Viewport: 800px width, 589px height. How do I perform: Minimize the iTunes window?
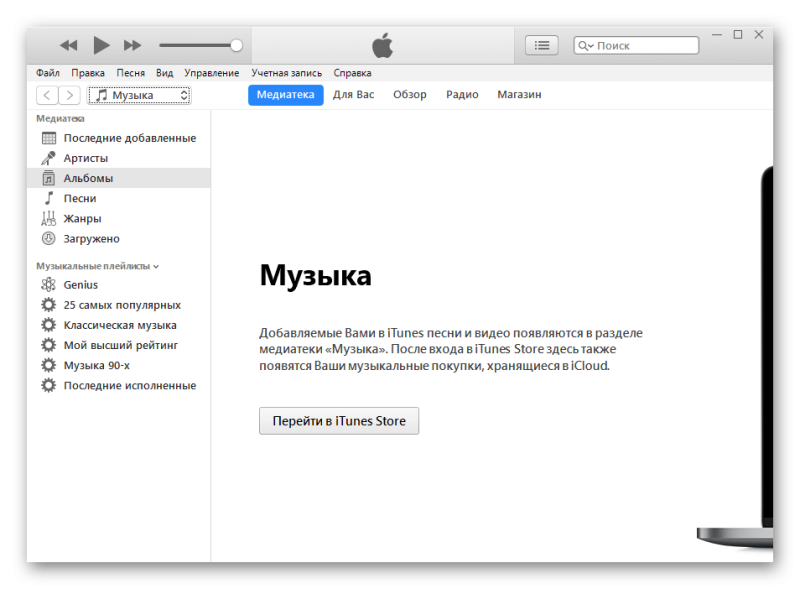717,35
